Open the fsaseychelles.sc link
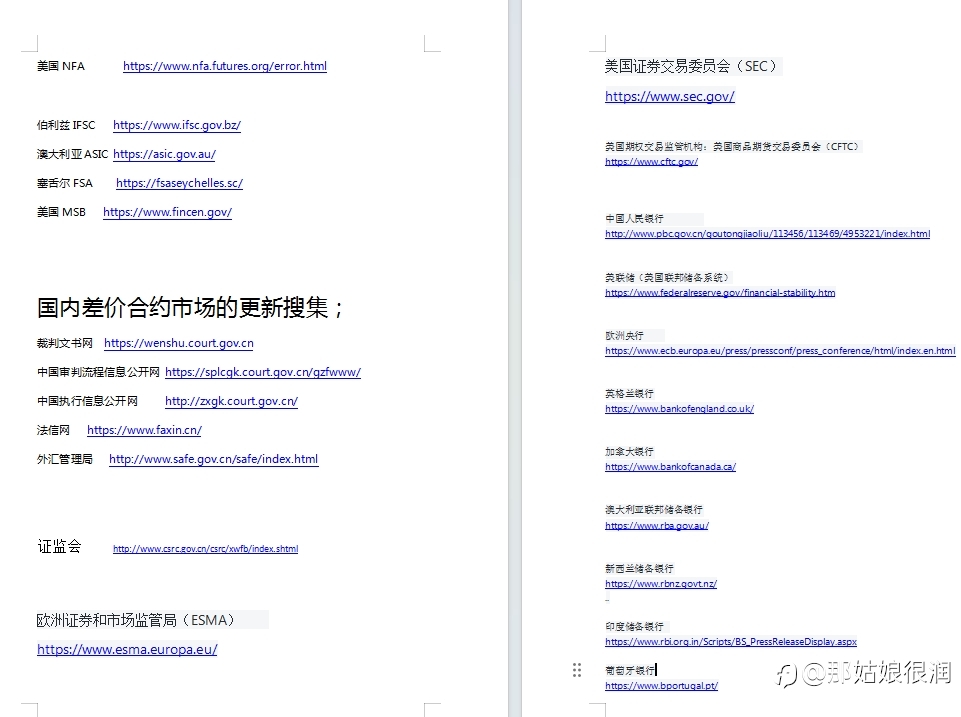 point(180,183)
